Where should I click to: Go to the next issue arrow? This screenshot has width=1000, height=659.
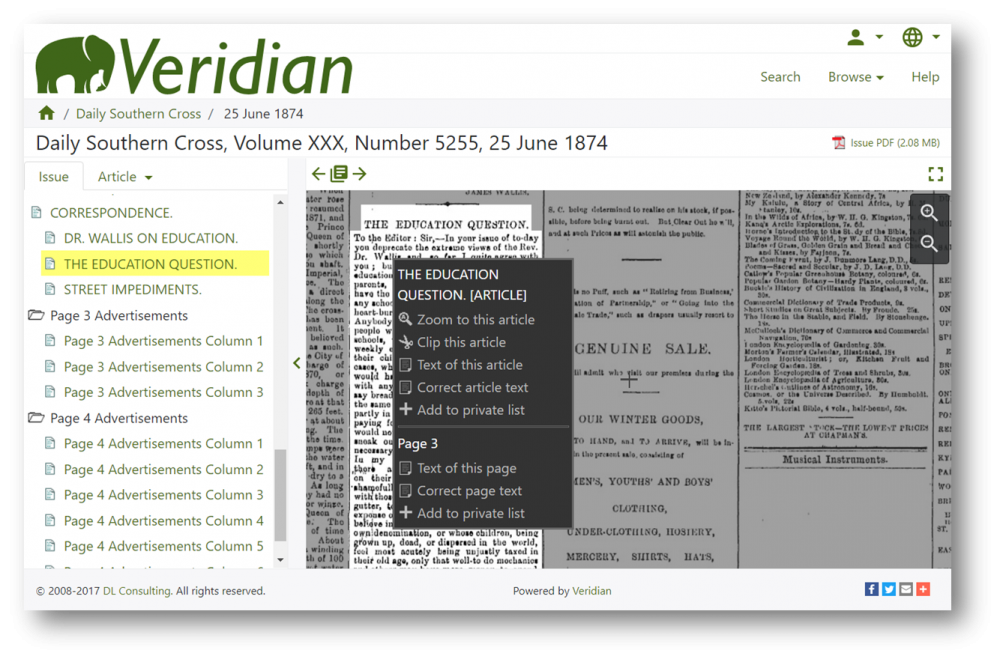(360, 174)
